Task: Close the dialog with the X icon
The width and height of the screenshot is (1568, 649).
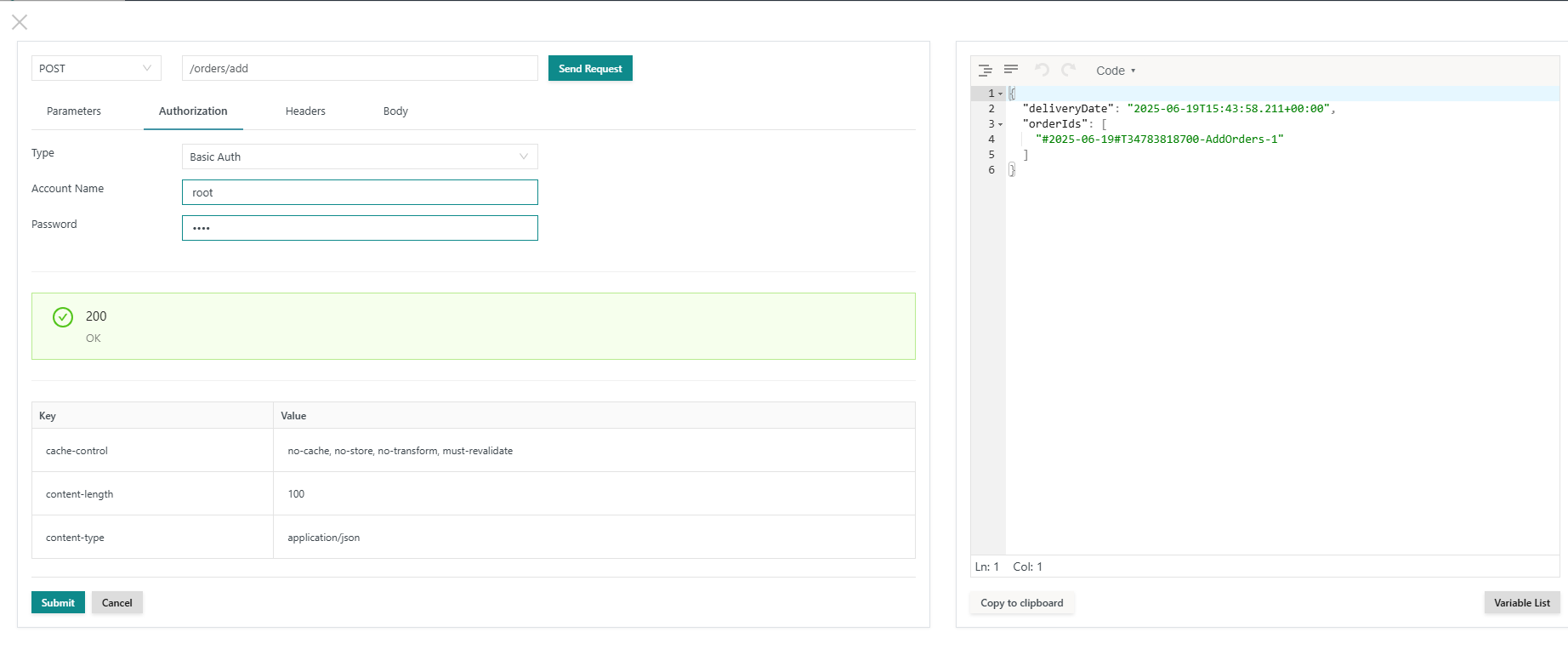Action: click(x=20, y=22)
